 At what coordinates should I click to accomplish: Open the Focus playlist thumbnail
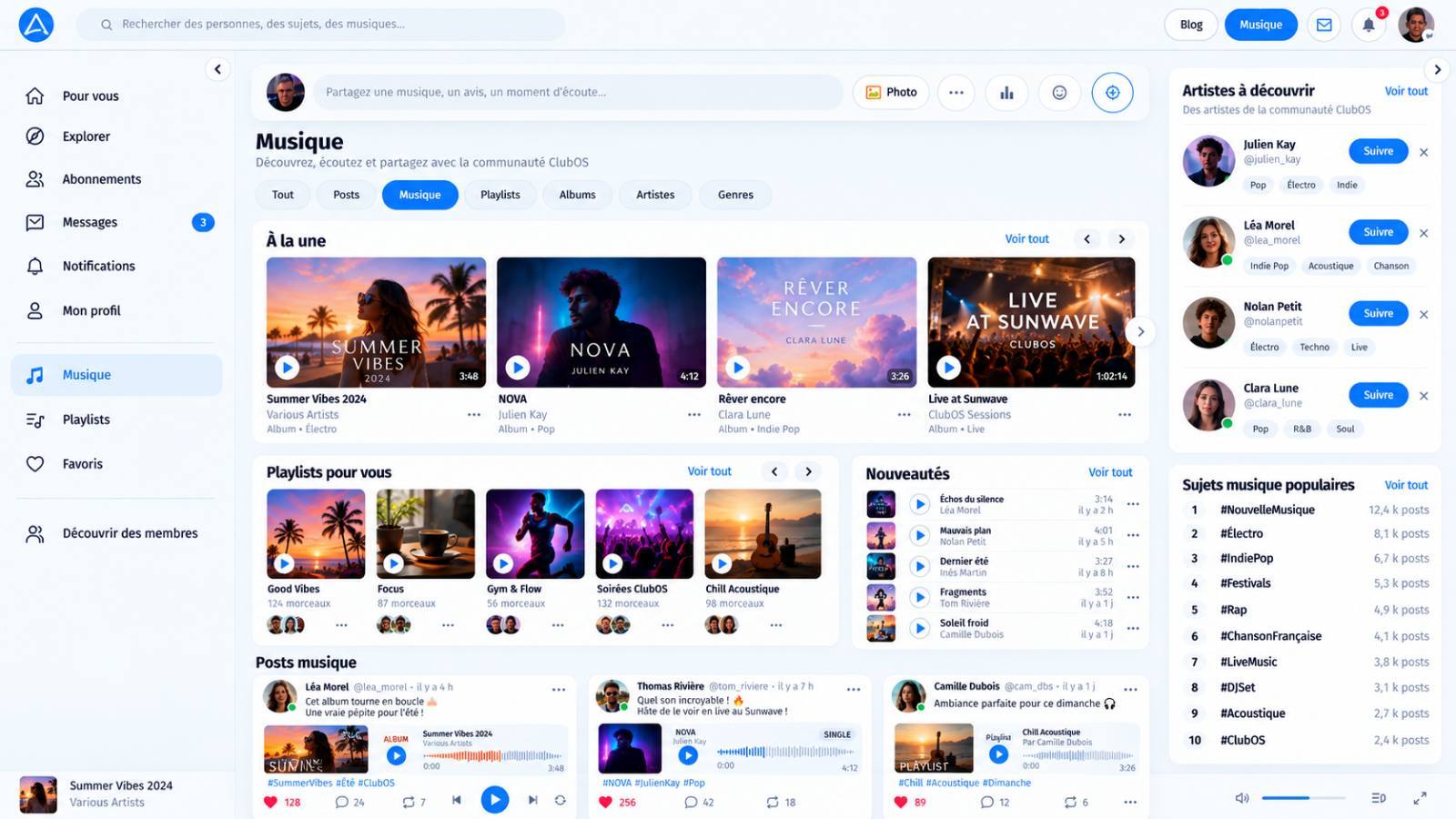[426, 534]
